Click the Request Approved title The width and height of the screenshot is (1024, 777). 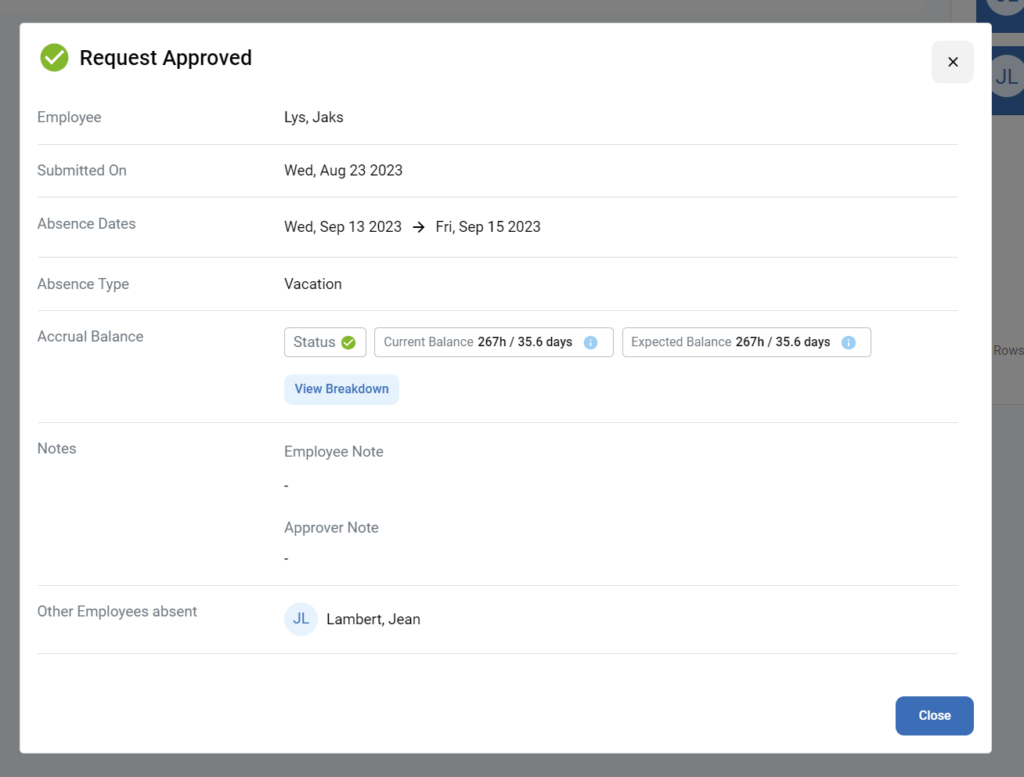(x=165, y=57)
